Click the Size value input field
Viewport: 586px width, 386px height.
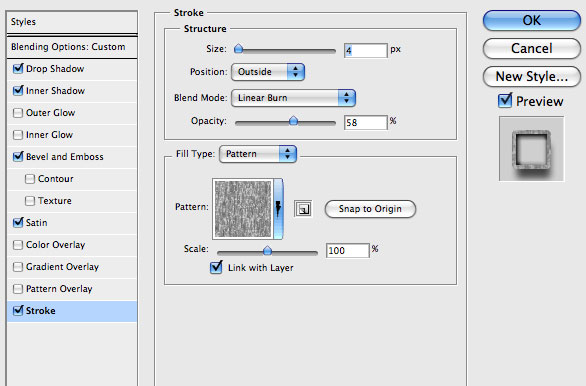[366, 50]
